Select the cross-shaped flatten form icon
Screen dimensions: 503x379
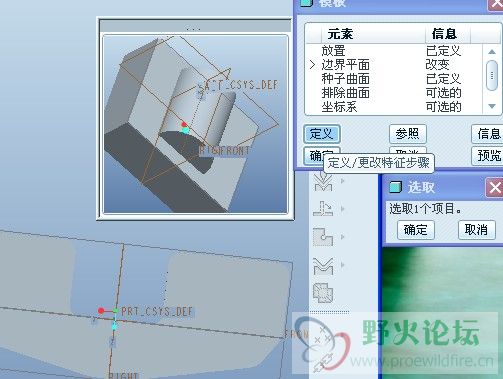pos(323,292)
